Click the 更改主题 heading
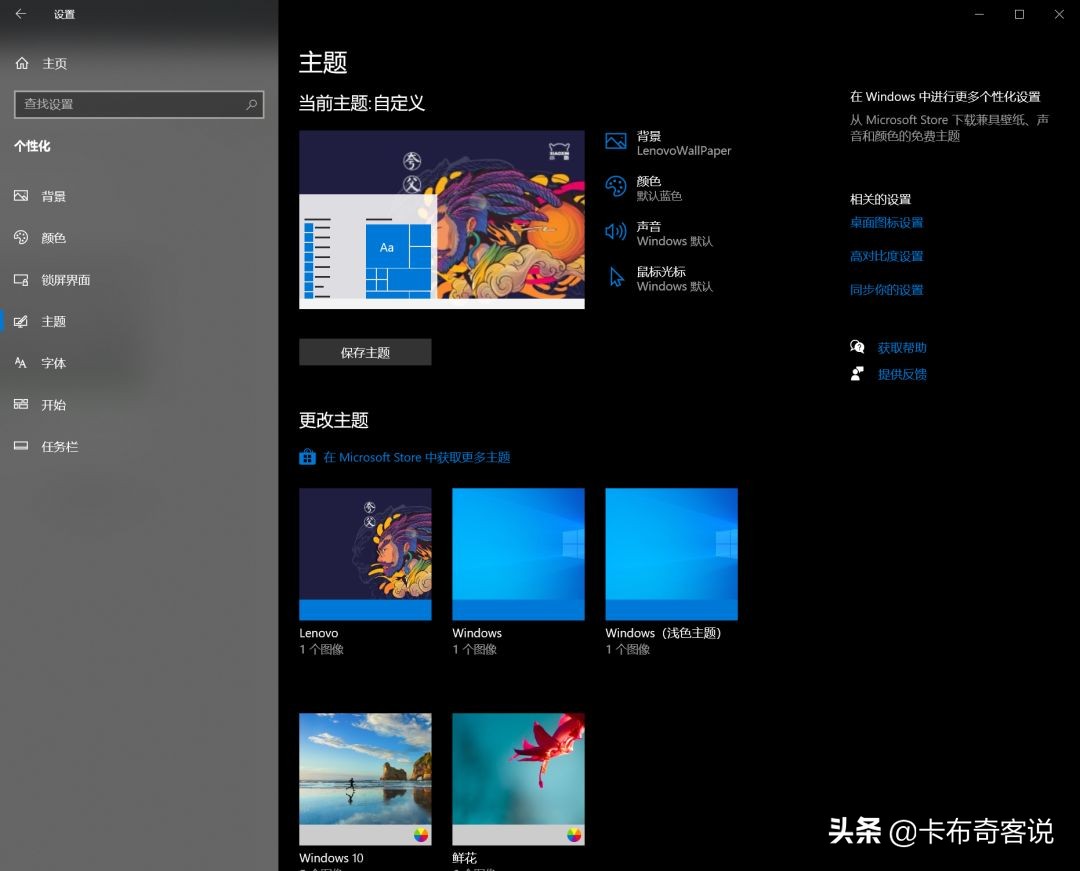 pos(333,420)
